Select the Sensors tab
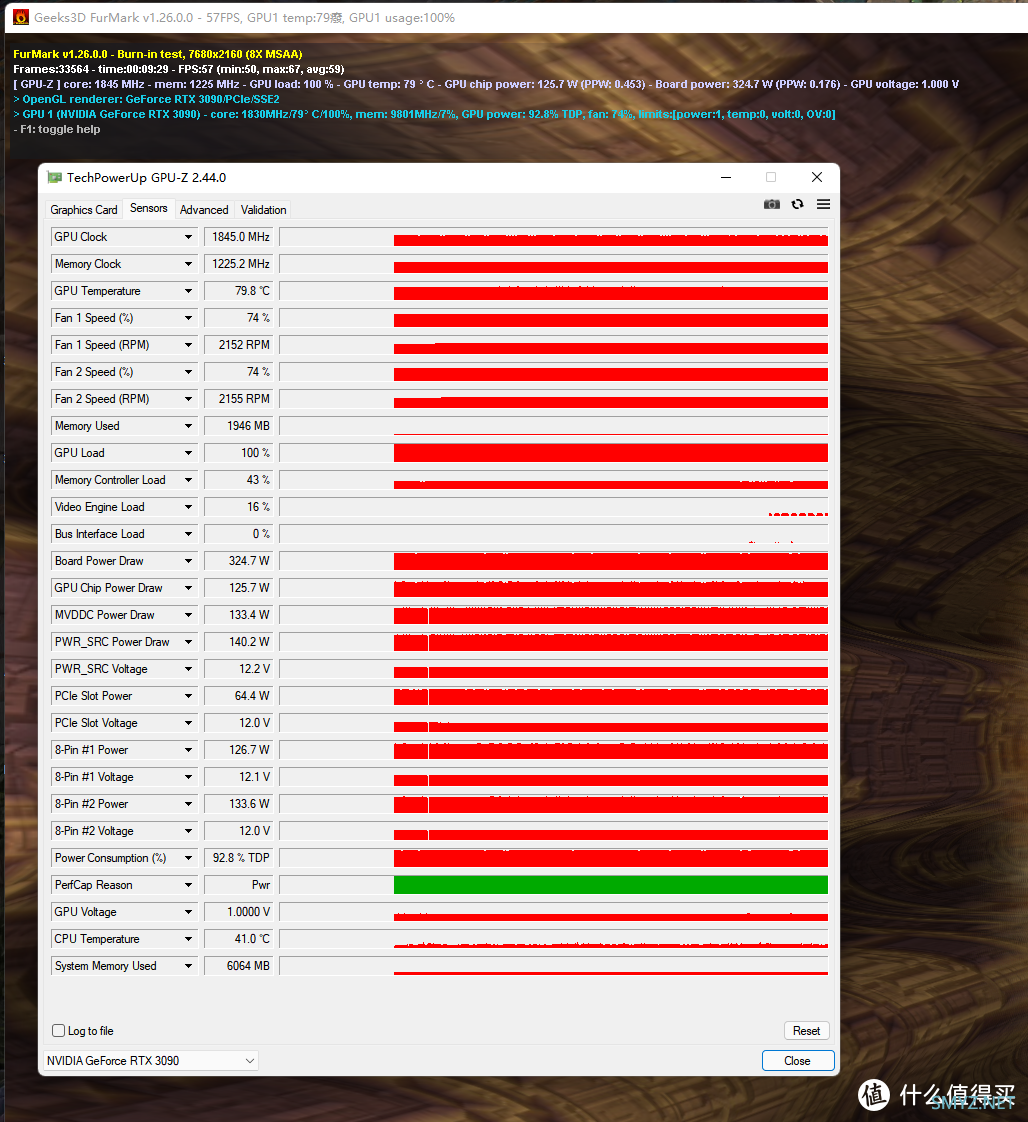 pyautogui.click(x=149, y=208)
